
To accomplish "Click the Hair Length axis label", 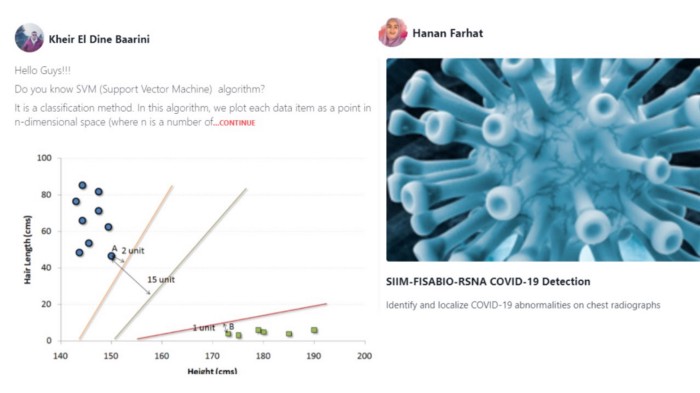I will pyautogui.click(x=28, y=250).
